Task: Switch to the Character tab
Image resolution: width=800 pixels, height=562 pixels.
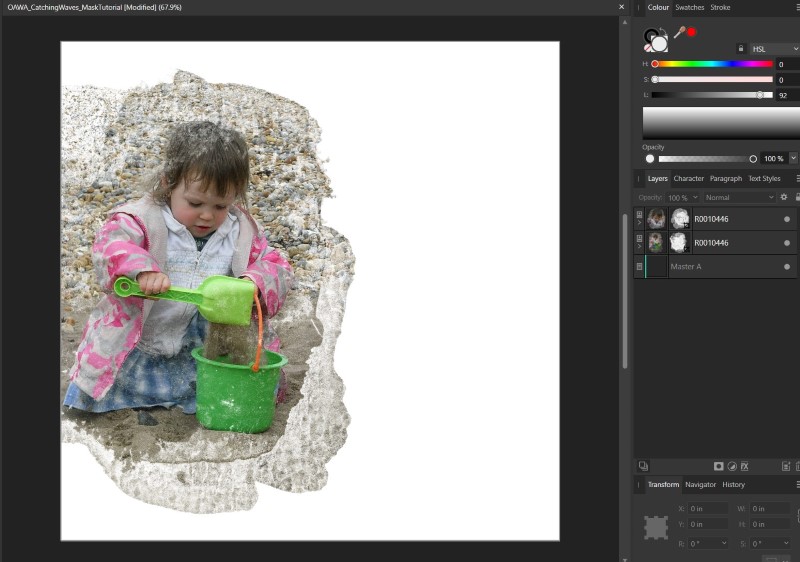Action: 688,178
